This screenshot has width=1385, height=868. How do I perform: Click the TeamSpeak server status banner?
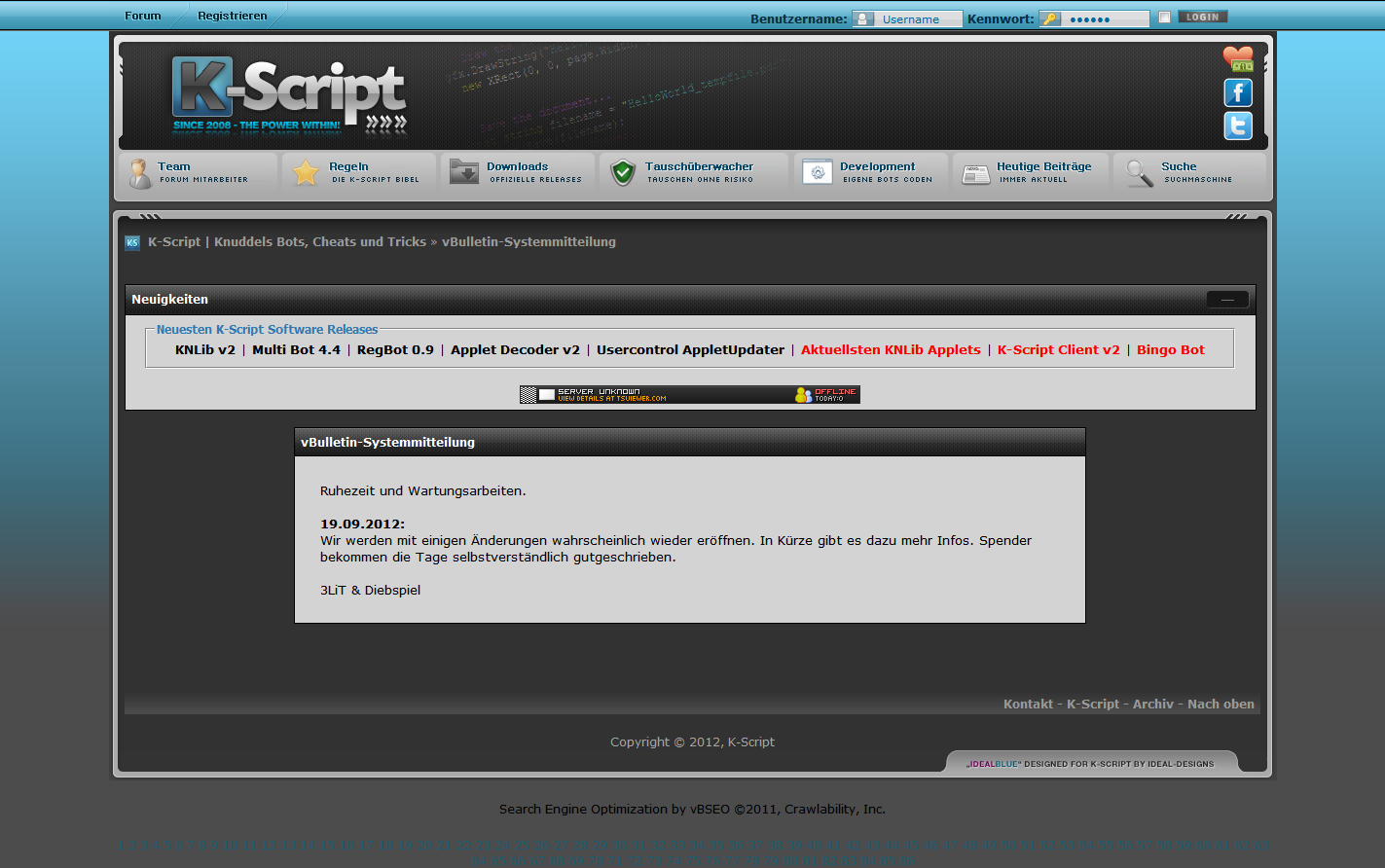[x=689, y=395]
